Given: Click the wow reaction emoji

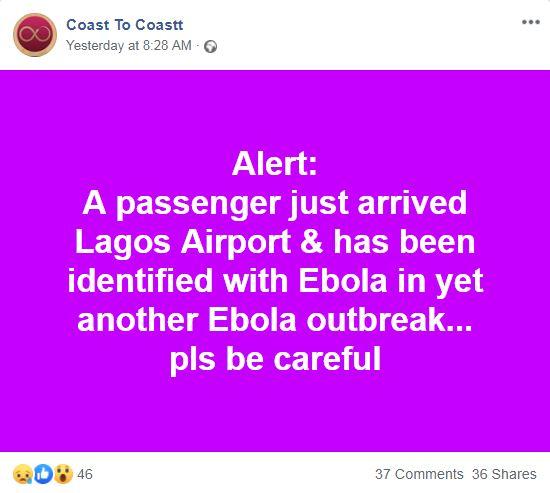Looking at the screenshot, I should click(63, 474).
